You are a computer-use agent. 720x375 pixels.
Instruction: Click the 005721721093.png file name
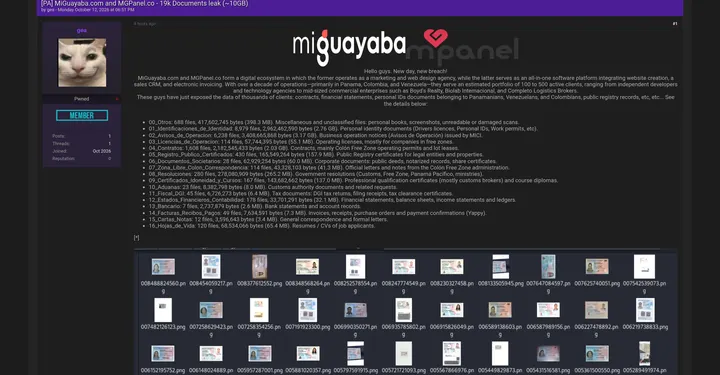(x=404, y=370)
